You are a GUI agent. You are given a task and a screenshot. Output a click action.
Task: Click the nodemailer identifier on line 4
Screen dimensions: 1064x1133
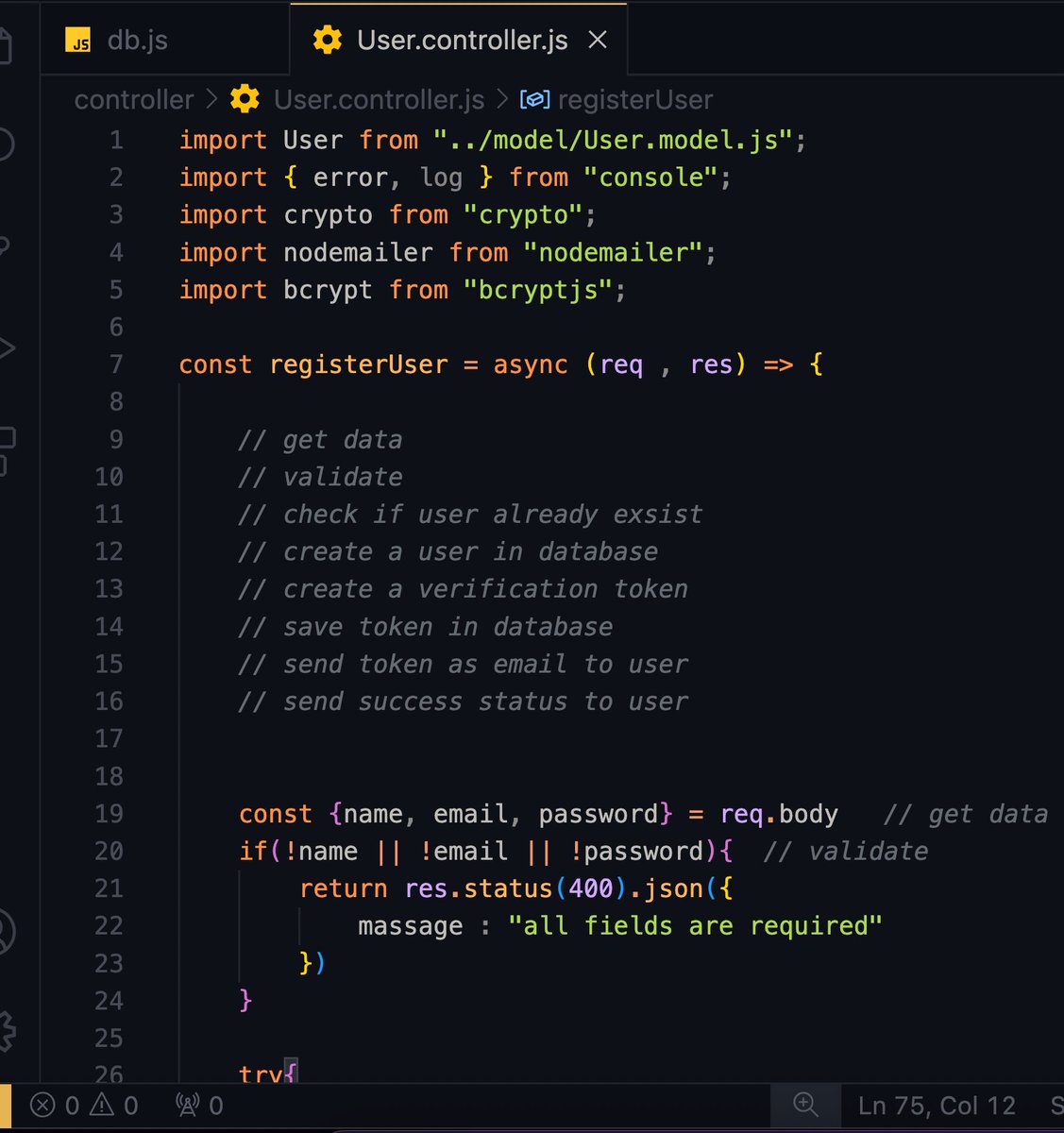[358, 253]
